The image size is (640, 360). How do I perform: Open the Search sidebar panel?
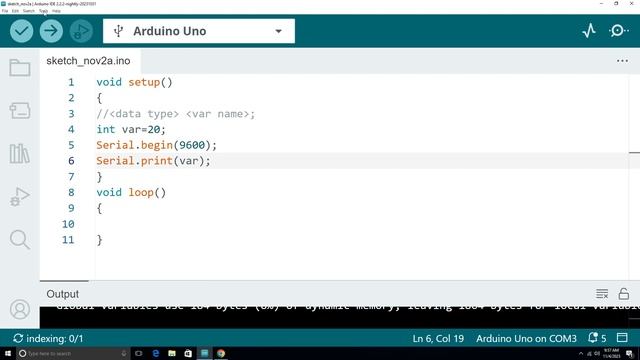(x=20, y=240)
